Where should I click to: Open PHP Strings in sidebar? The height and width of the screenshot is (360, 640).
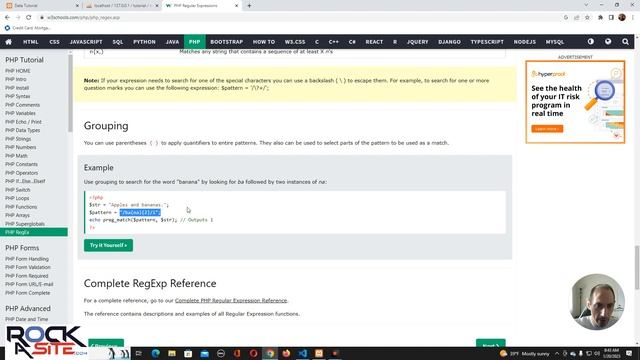point(18,139)
